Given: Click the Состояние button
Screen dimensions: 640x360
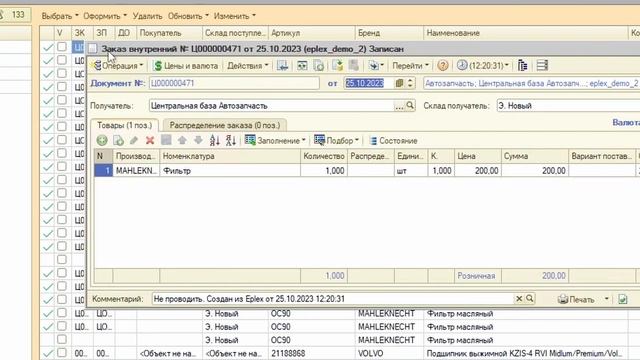Looking at the screenshot, I should click(x=393, y=141).
